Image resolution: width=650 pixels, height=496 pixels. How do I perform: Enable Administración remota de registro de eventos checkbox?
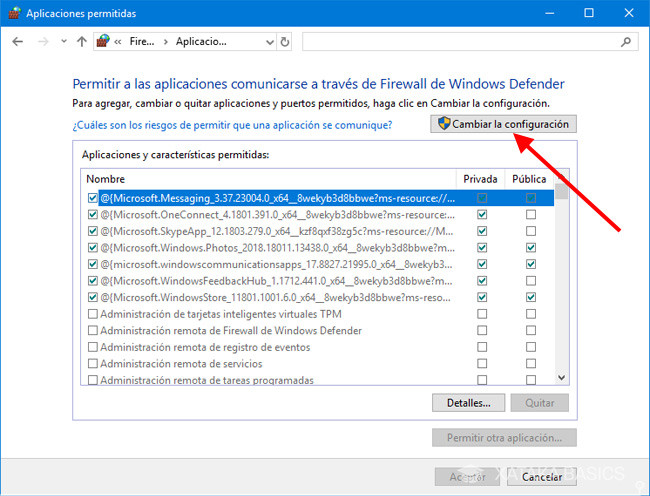93,347
